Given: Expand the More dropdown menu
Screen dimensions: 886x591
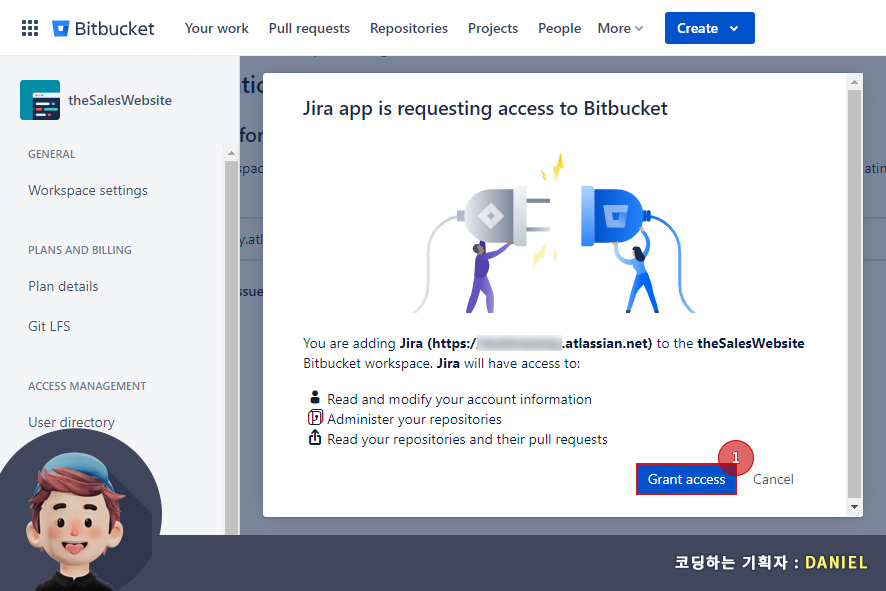Looking at the screenshot, I should pos(620,28).
